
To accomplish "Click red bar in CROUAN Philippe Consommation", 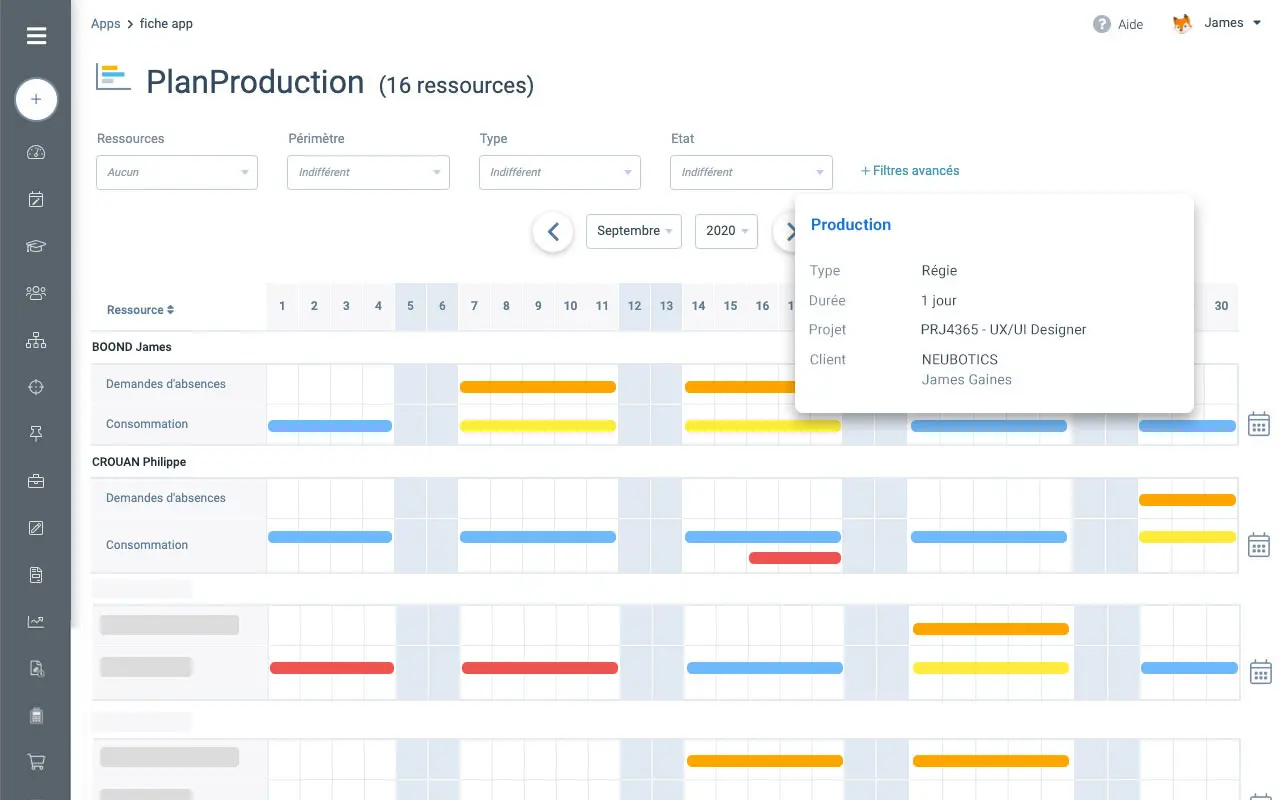I will click(795, 558).
